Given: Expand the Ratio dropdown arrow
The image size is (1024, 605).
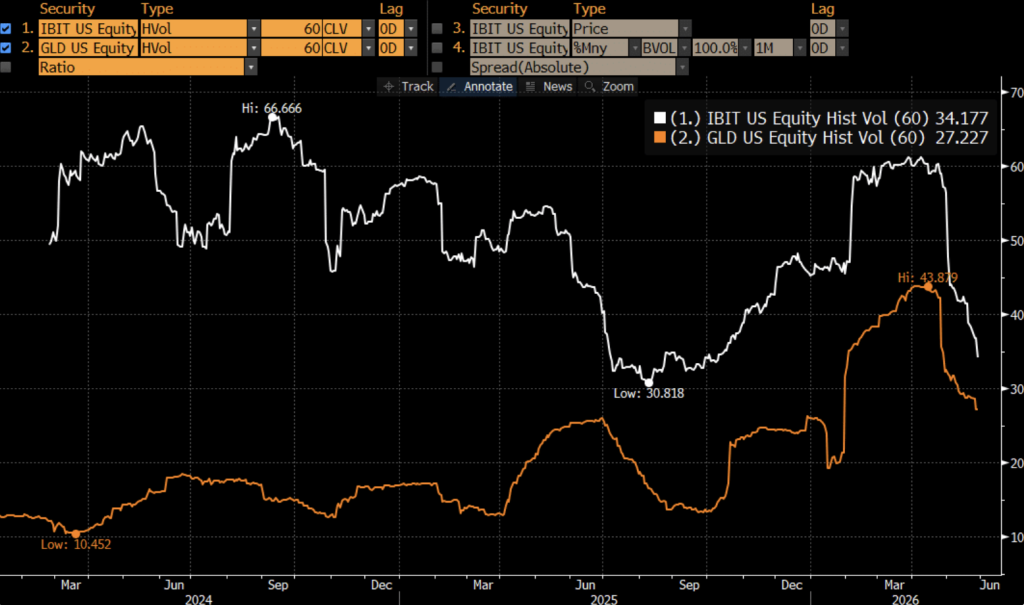Looking at the screenshot, I should [x=251, y=67].
